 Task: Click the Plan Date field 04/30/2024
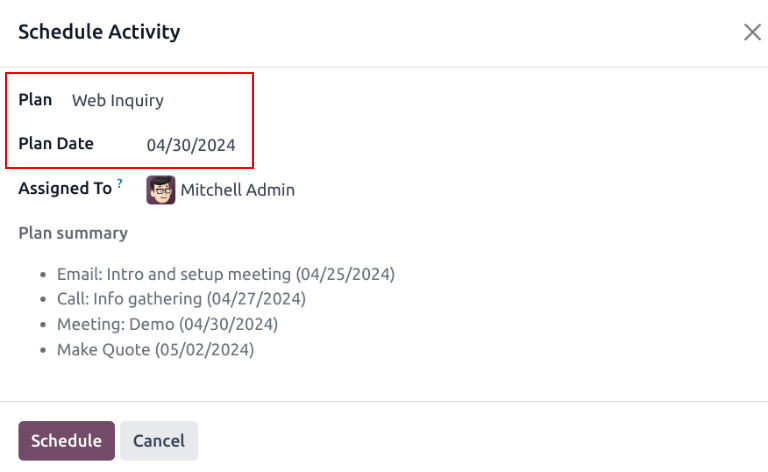pos(191,145)
